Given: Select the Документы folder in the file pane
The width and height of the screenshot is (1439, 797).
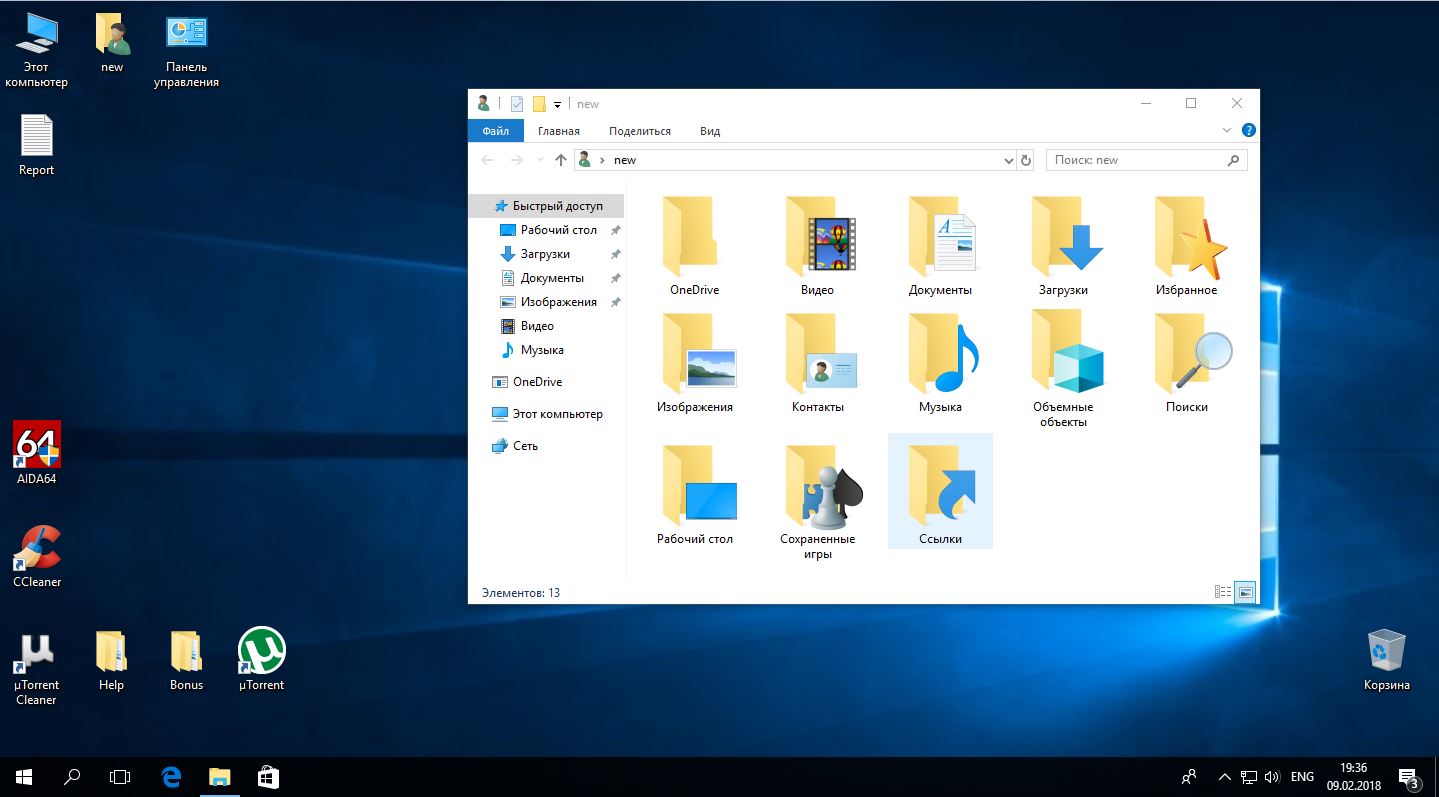Looking at the screenshot, I should 940,246.
